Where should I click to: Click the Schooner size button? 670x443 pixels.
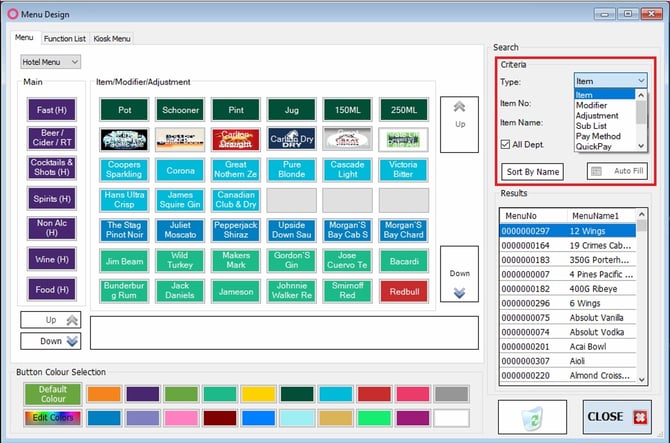[180, 110]
